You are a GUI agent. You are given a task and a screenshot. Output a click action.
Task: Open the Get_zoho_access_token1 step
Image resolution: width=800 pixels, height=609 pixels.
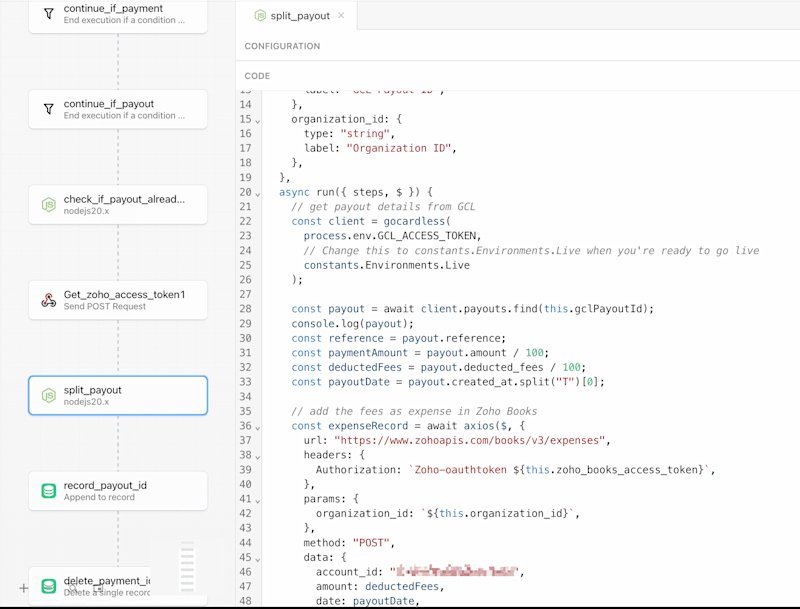[118, 300]
